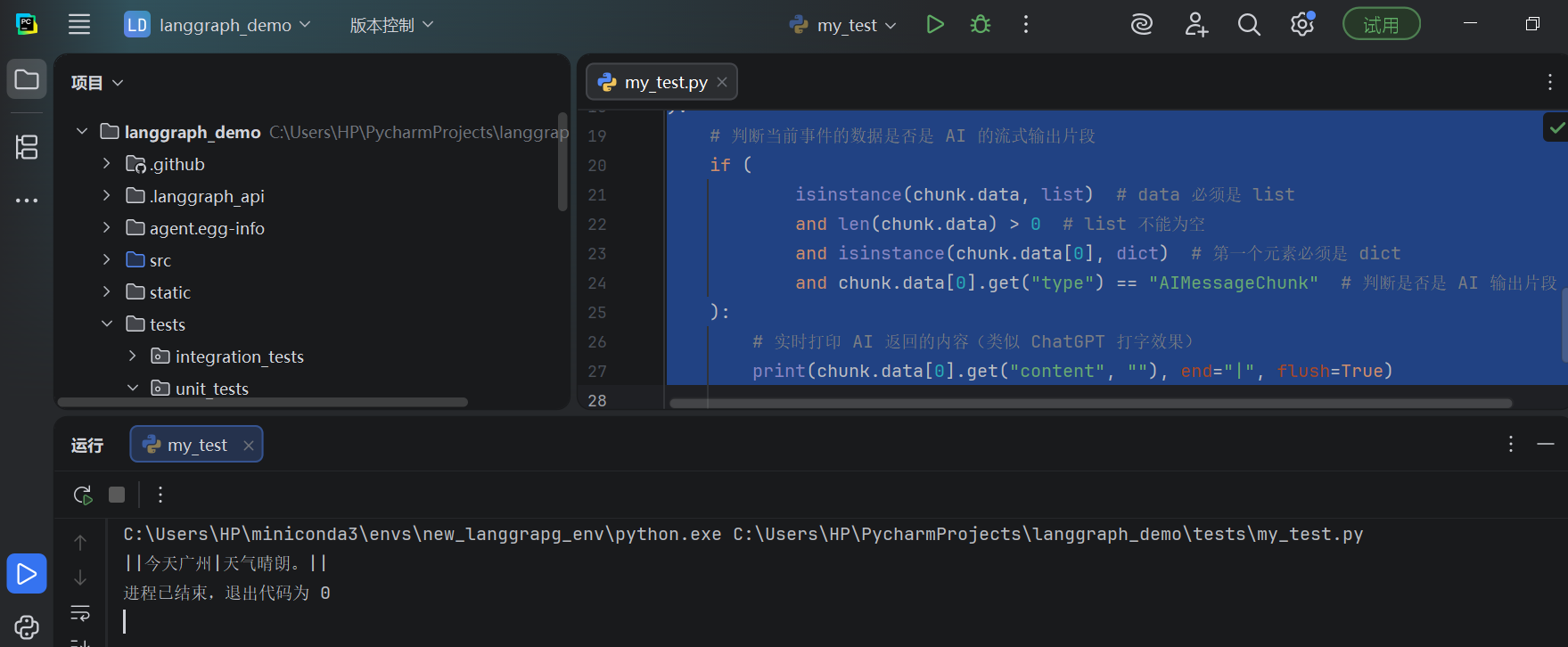Open the my_test run configuration dropdown
This screenshot has width=1568, height=647.
click(843, 25)
